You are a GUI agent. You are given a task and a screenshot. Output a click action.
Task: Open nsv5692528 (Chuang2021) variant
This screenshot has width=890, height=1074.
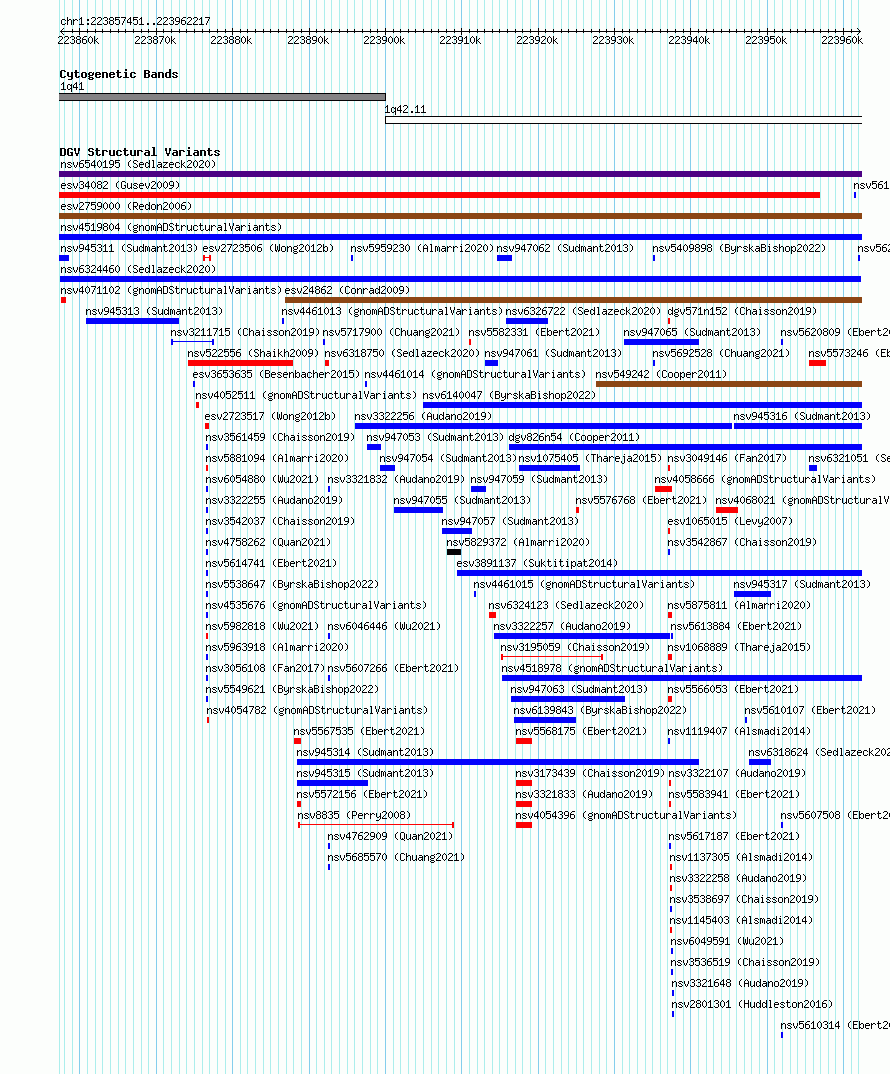(721, 353)
